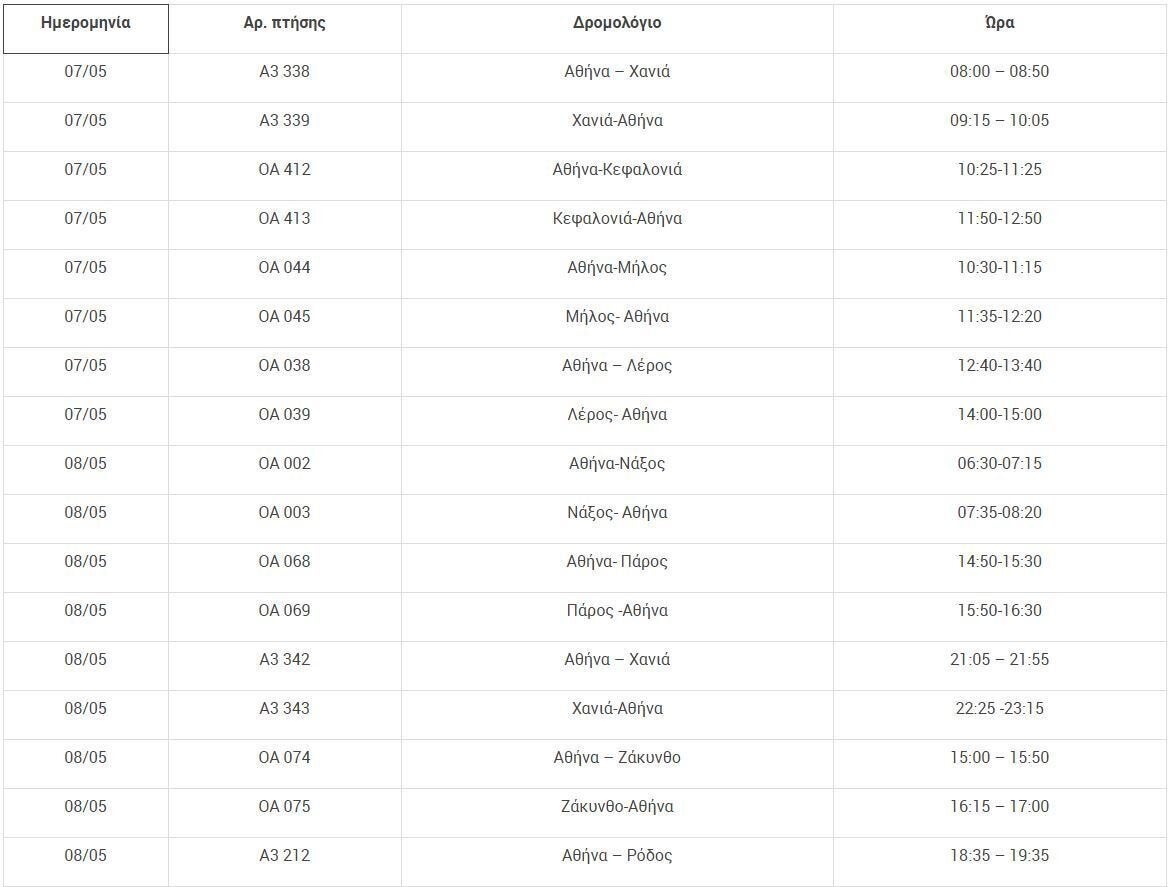The image size is (1172, 887).
Task: Select the OA 412 flight cell
Action: [x=285, y=176]
